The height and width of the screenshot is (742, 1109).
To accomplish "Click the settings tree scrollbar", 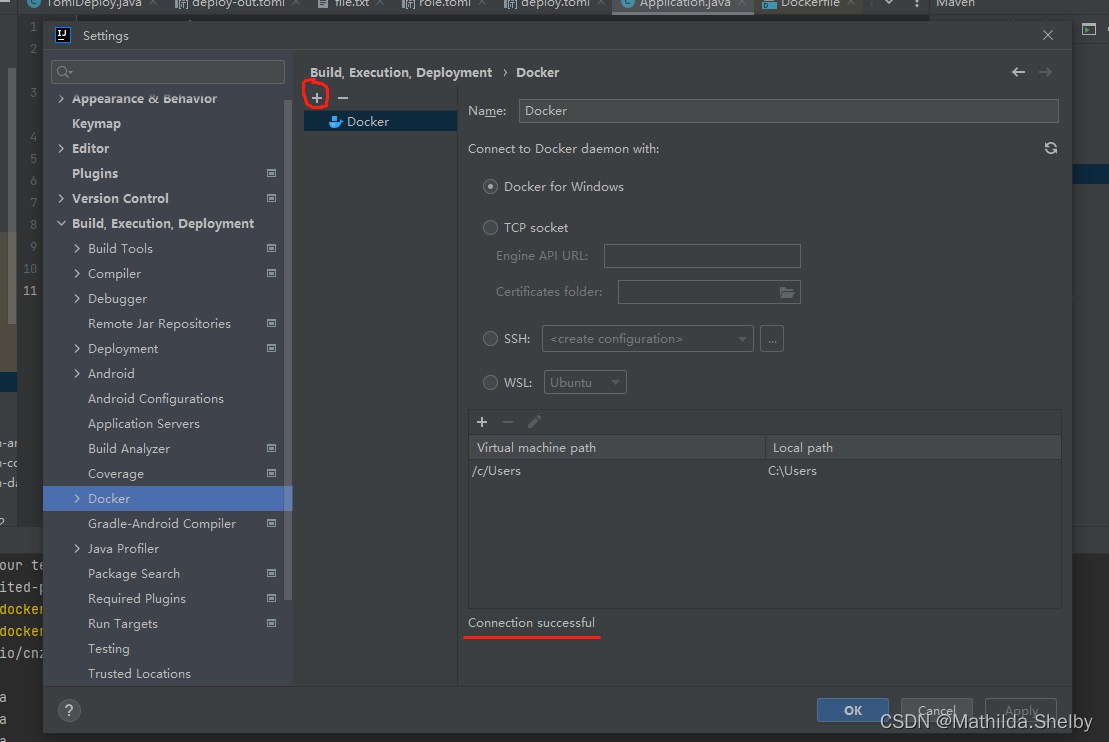I will pos(288,350).
